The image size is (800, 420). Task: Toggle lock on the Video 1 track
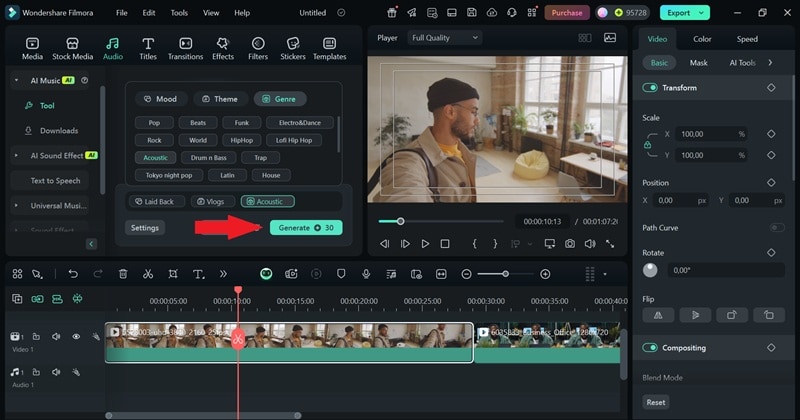click(36, 336)
